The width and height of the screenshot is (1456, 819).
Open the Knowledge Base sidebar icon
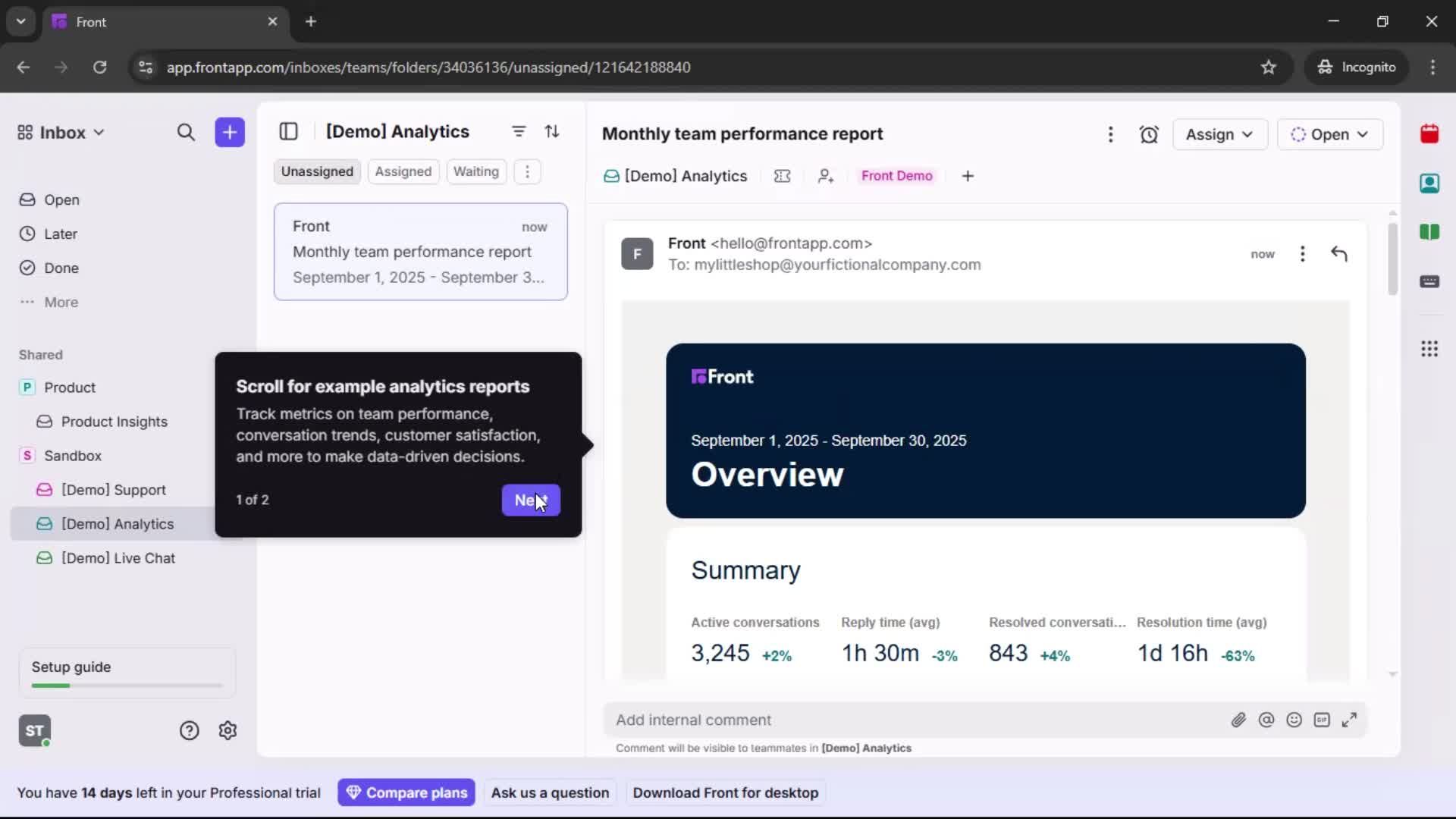point(1430,232)
